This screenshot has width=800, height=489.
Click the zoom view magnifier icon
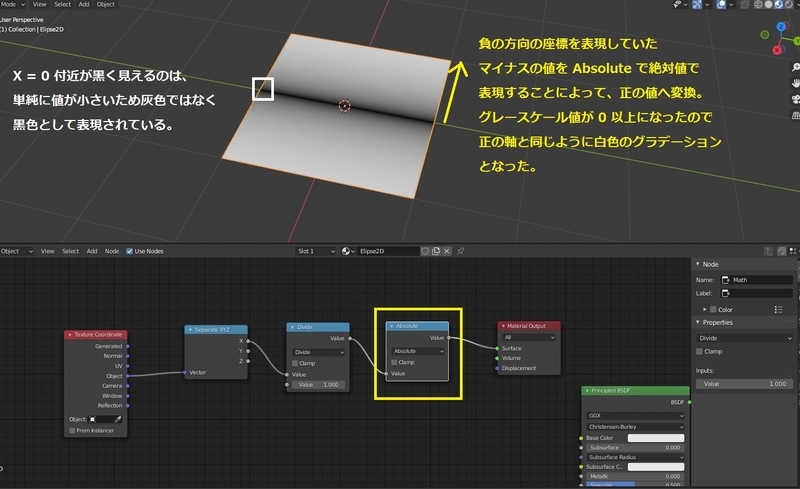click(x=795, y=67)
